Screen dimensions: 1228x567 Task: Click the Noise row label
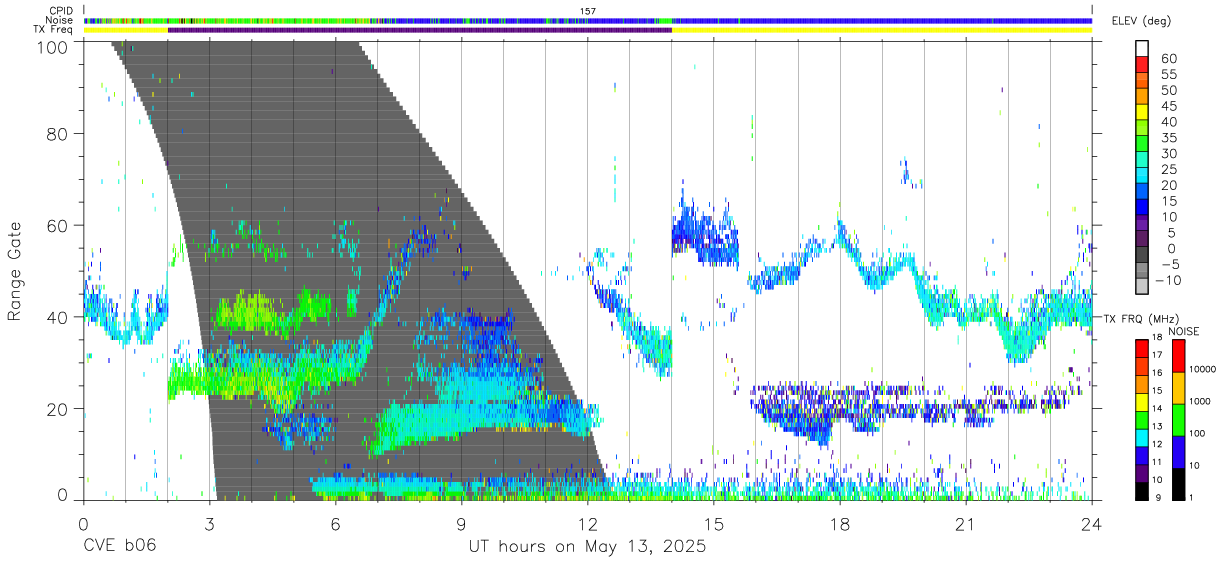60,20
